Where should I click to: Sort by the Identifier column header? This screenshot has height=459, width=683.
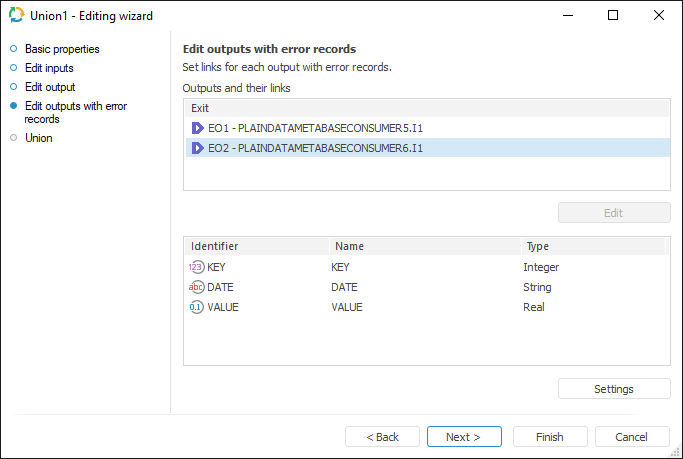coord(256,246)
